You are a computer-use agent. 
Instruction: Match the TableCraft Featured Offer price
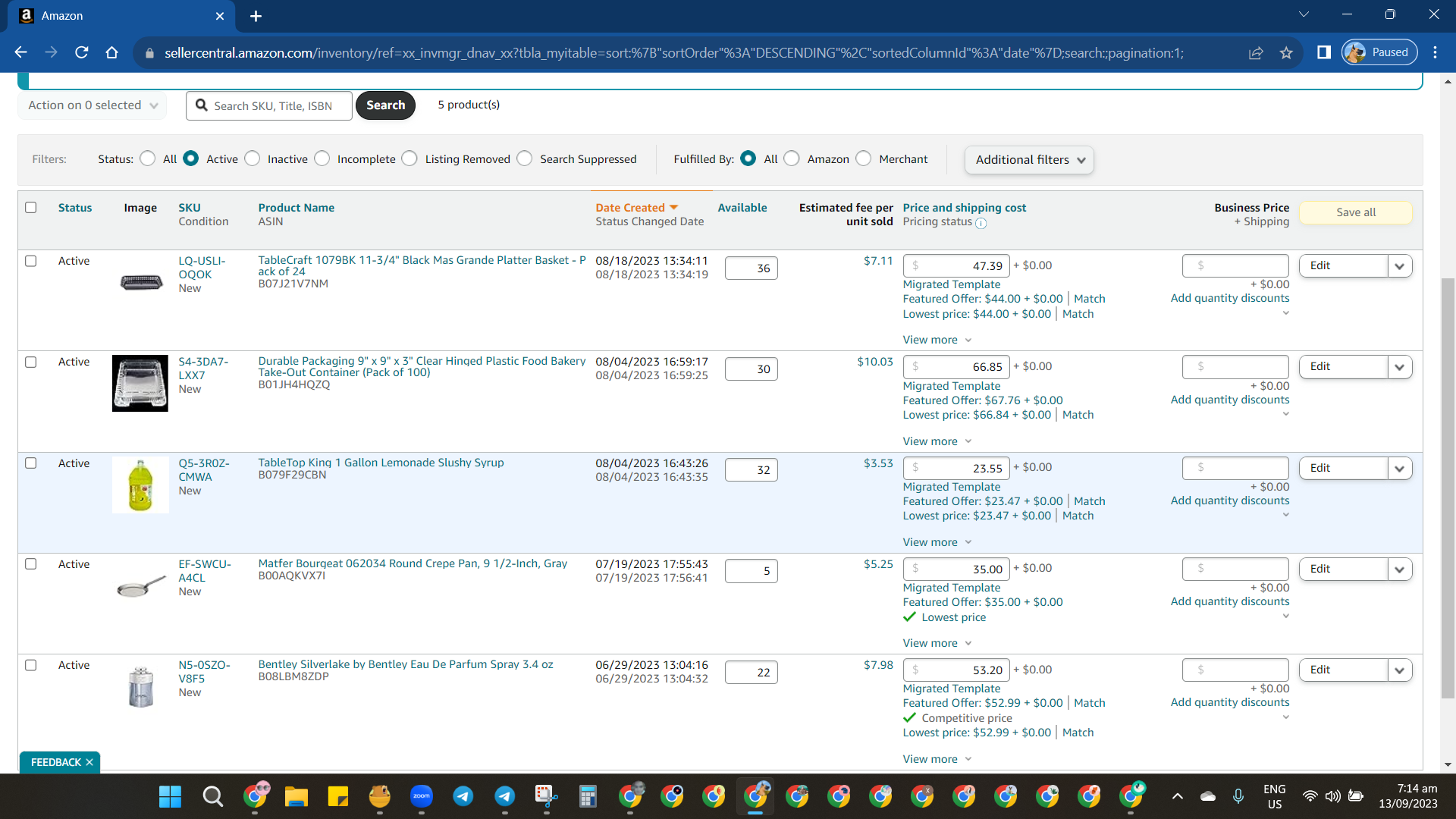tap(1090, 299)
